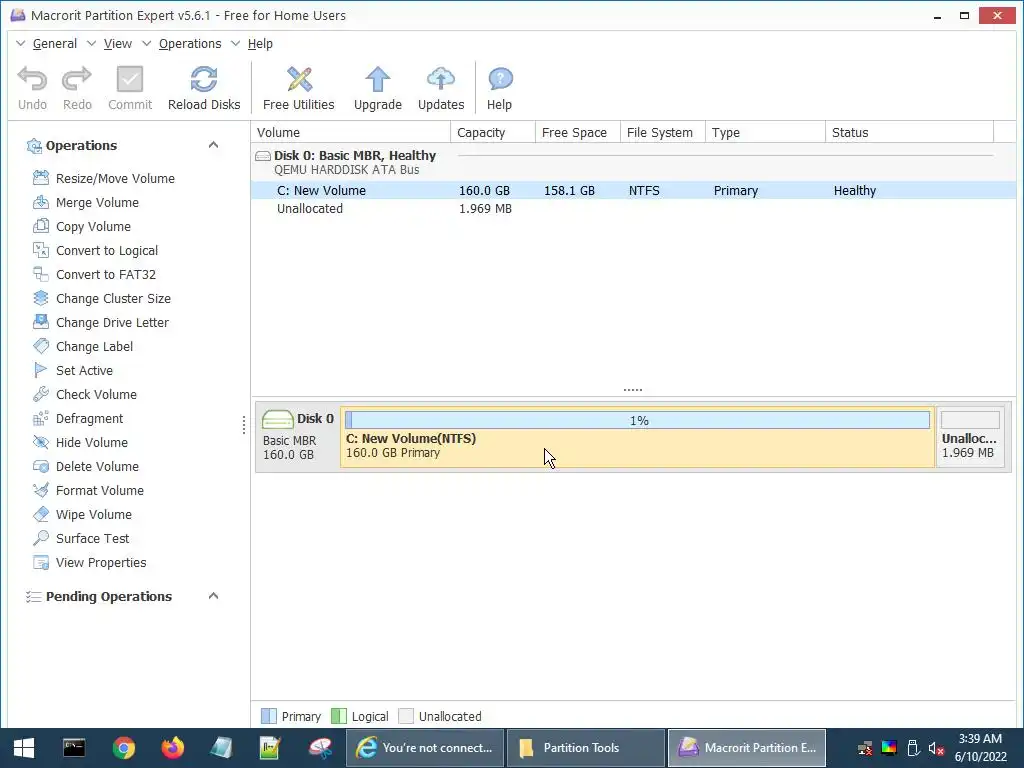Click the horizontal pane splitter dots
The image size is (1024, 768).
[x=633, y=390]
